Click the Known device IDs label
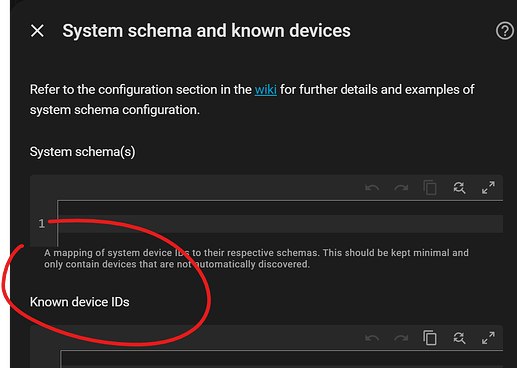 click(80, 302)
